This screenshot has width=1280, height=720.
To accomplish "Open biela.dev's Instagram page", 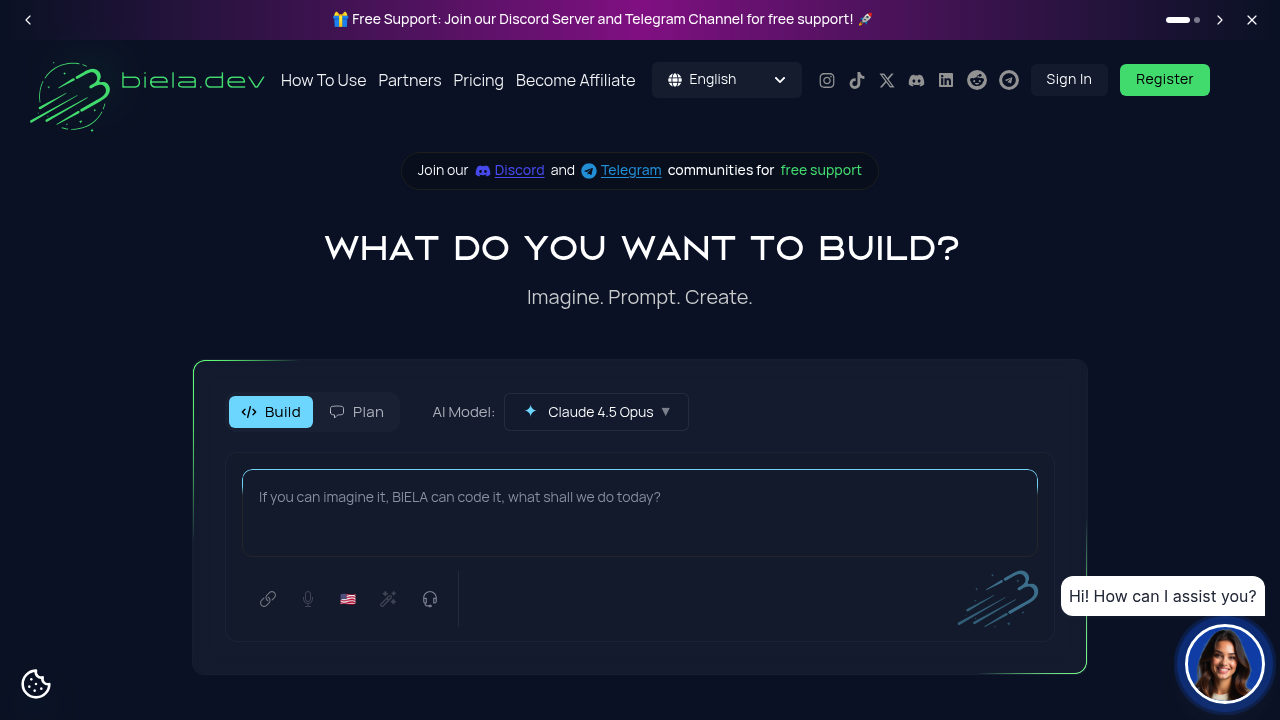I will coord(827,80).
